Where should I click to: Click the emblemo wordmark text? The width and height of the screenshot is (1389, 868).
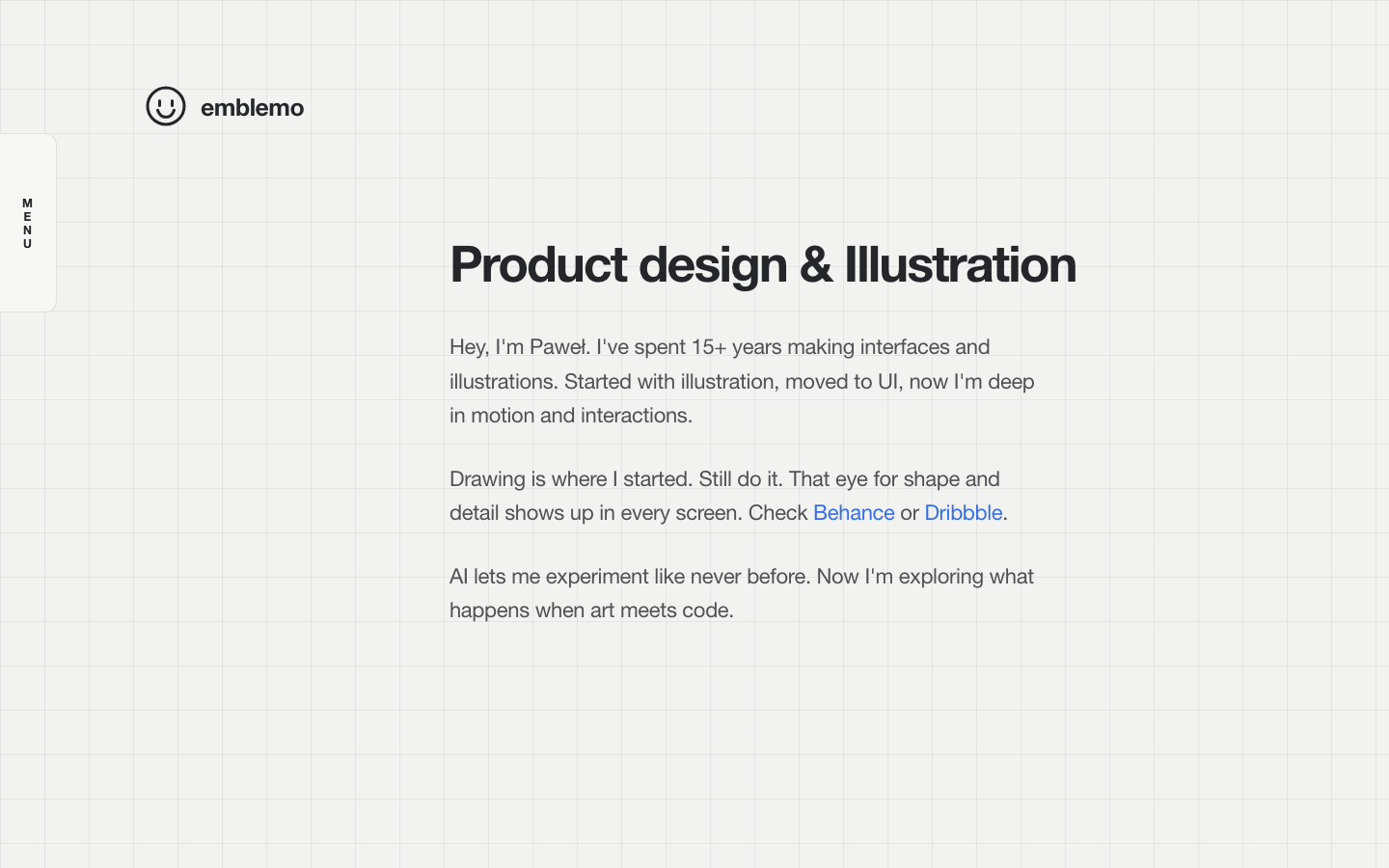(x=252, y=107)
